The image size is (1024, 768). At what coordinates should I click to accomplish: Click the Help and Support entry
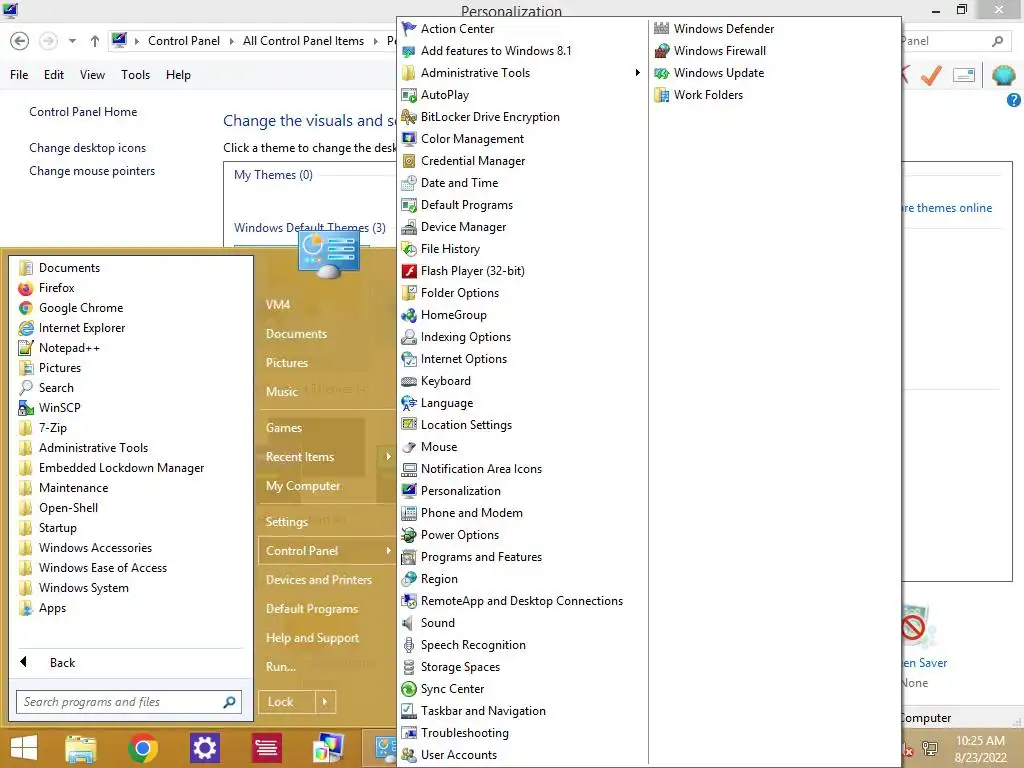312,638
